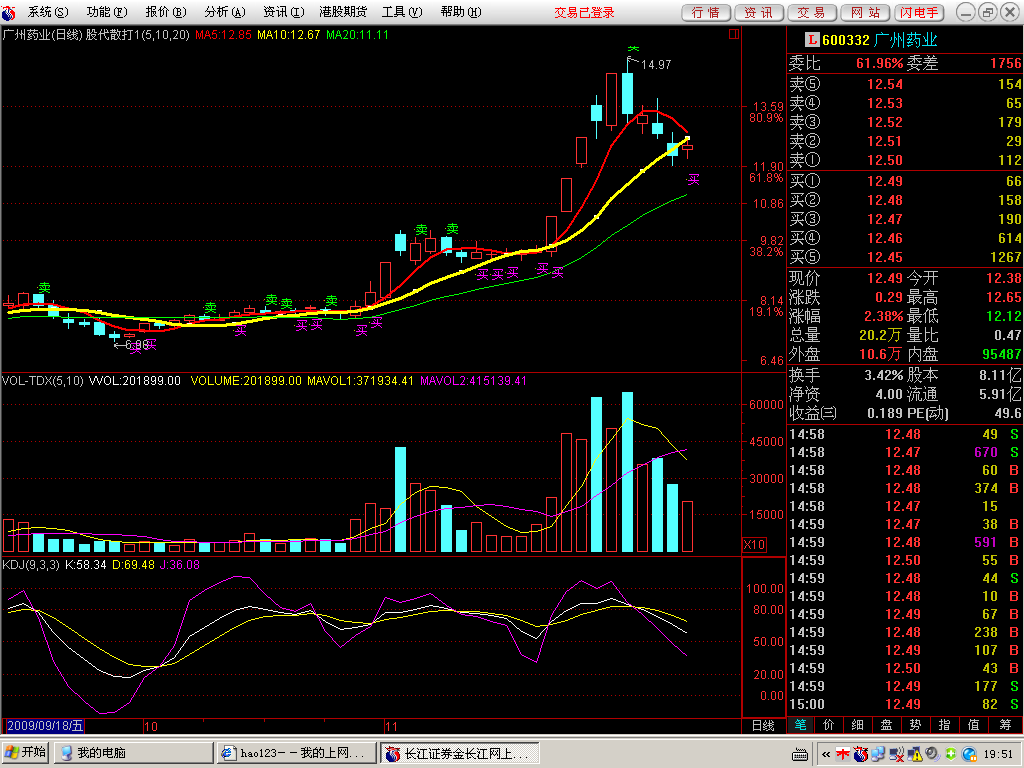Open the 分析(A) menu

pyautogui.click(x=225, y=12)
